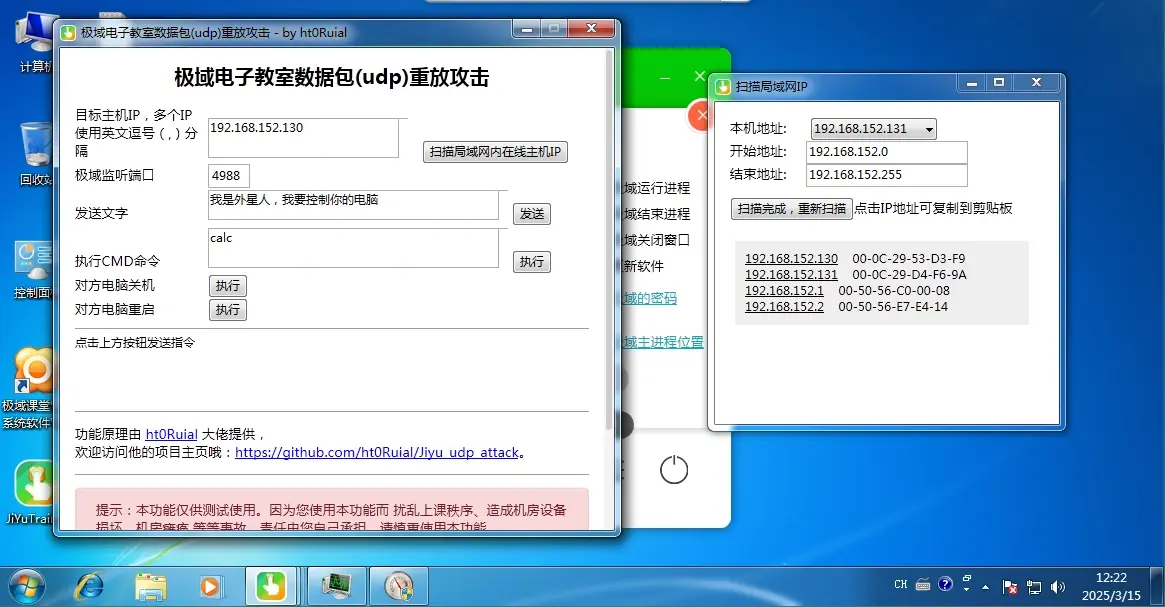Open network status tray icon
The width and height of the screenshot is (1165, 607).
pyautogui.click(x=1033, y=587)
